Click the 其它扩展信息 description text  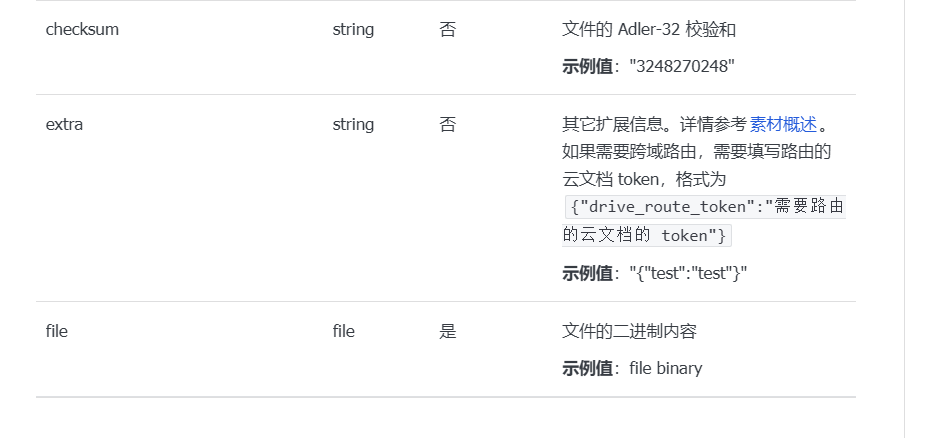coord(654,125)
